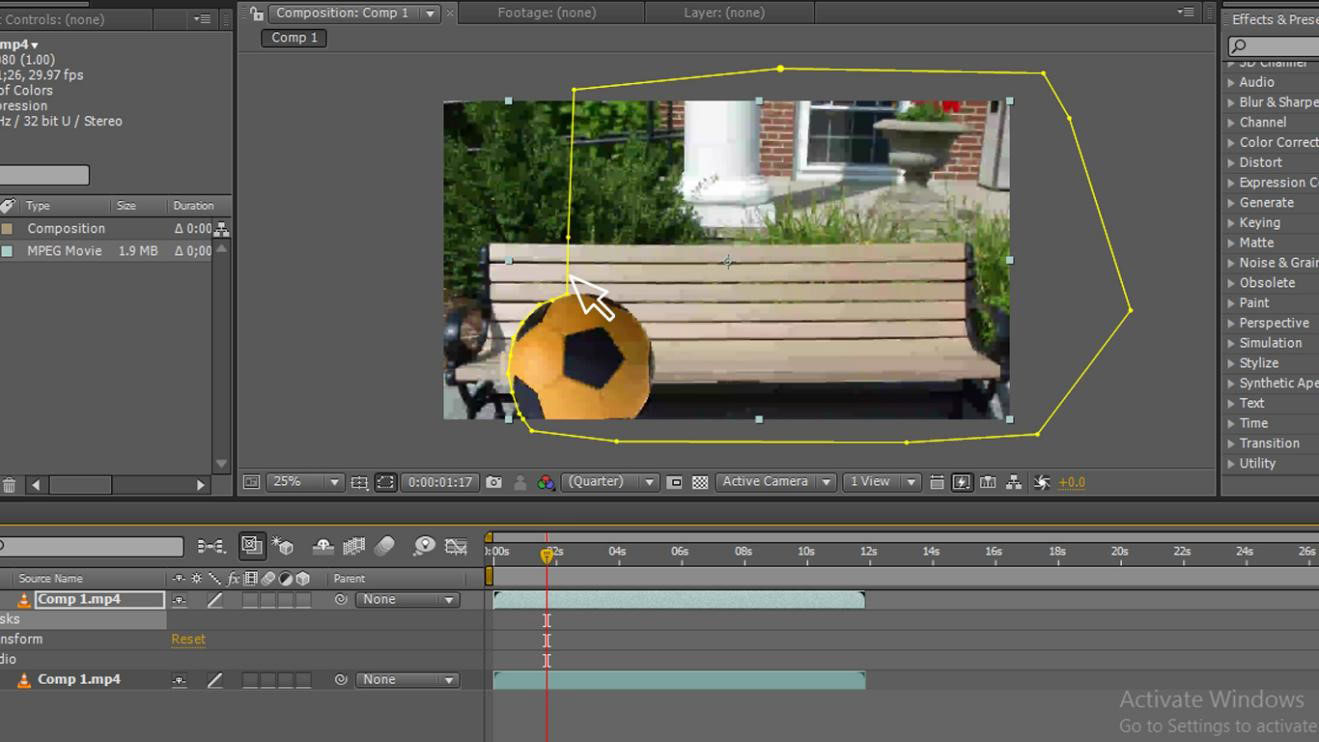
Task: Toggle the Region of Interest button
Action: tap(675, 482)
